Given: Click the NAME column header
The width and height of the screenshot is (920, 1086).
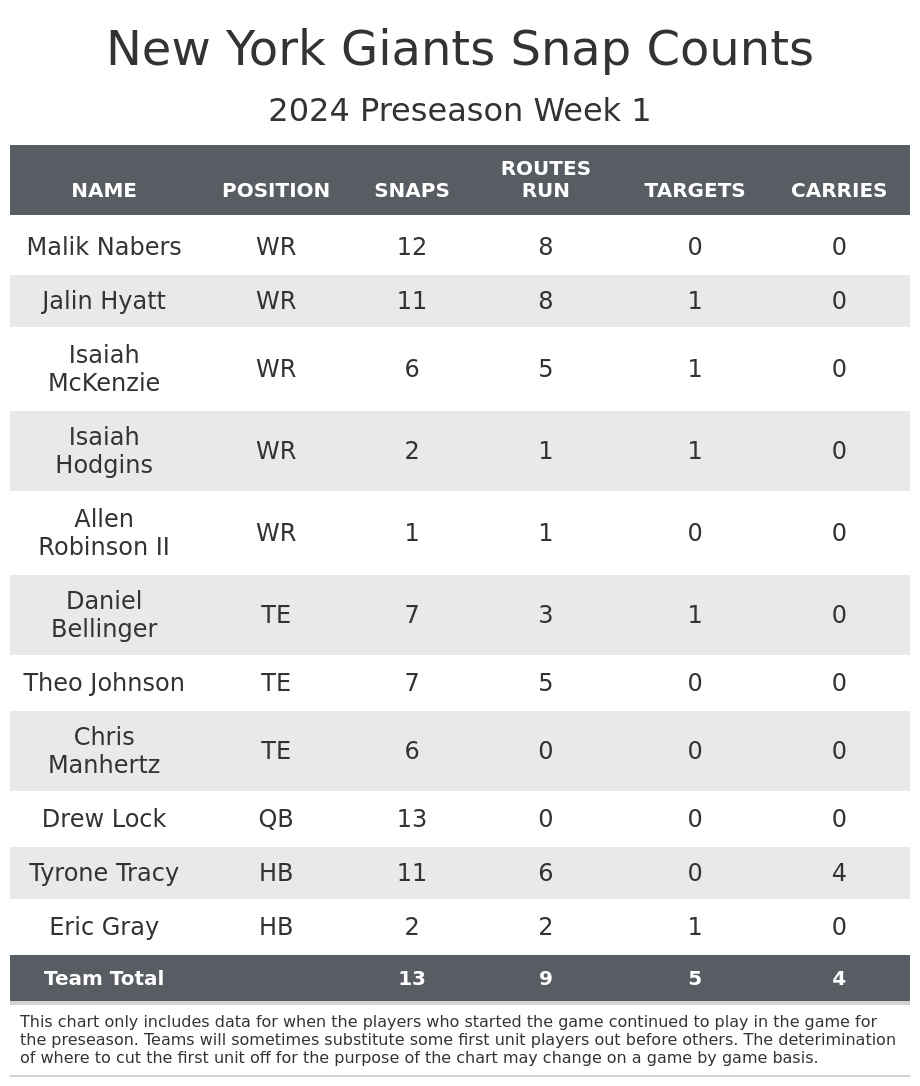Looking at the screenshot, I should tap(104, 191).
